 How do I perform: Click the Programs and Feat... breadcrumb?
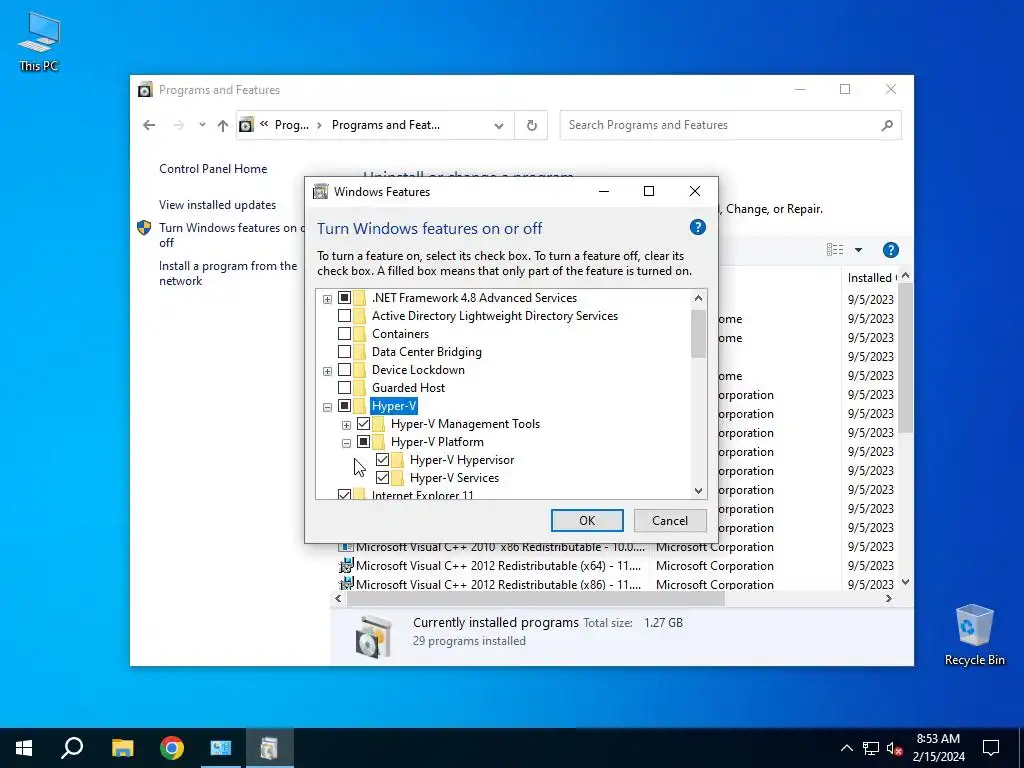[x=385, y=125]
